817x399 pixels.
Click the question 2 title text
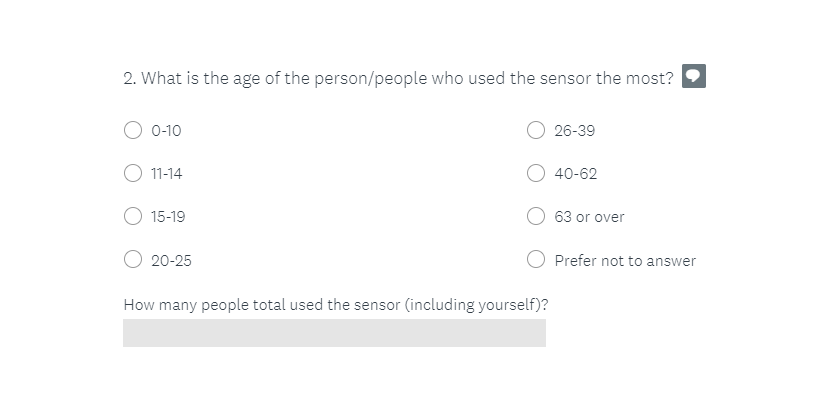click(x=399, y=79)
